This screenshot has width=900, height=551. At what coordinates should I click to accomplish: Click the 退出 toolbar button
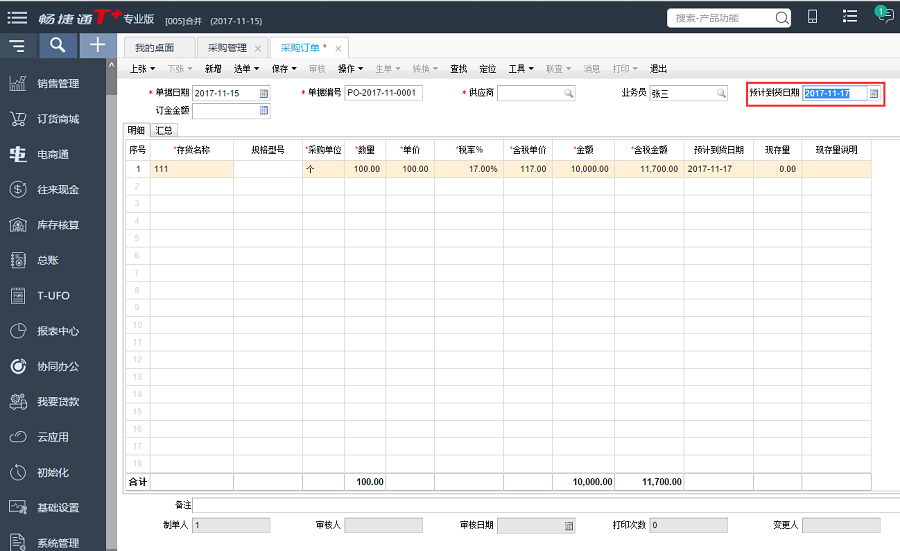coord(658,69)
